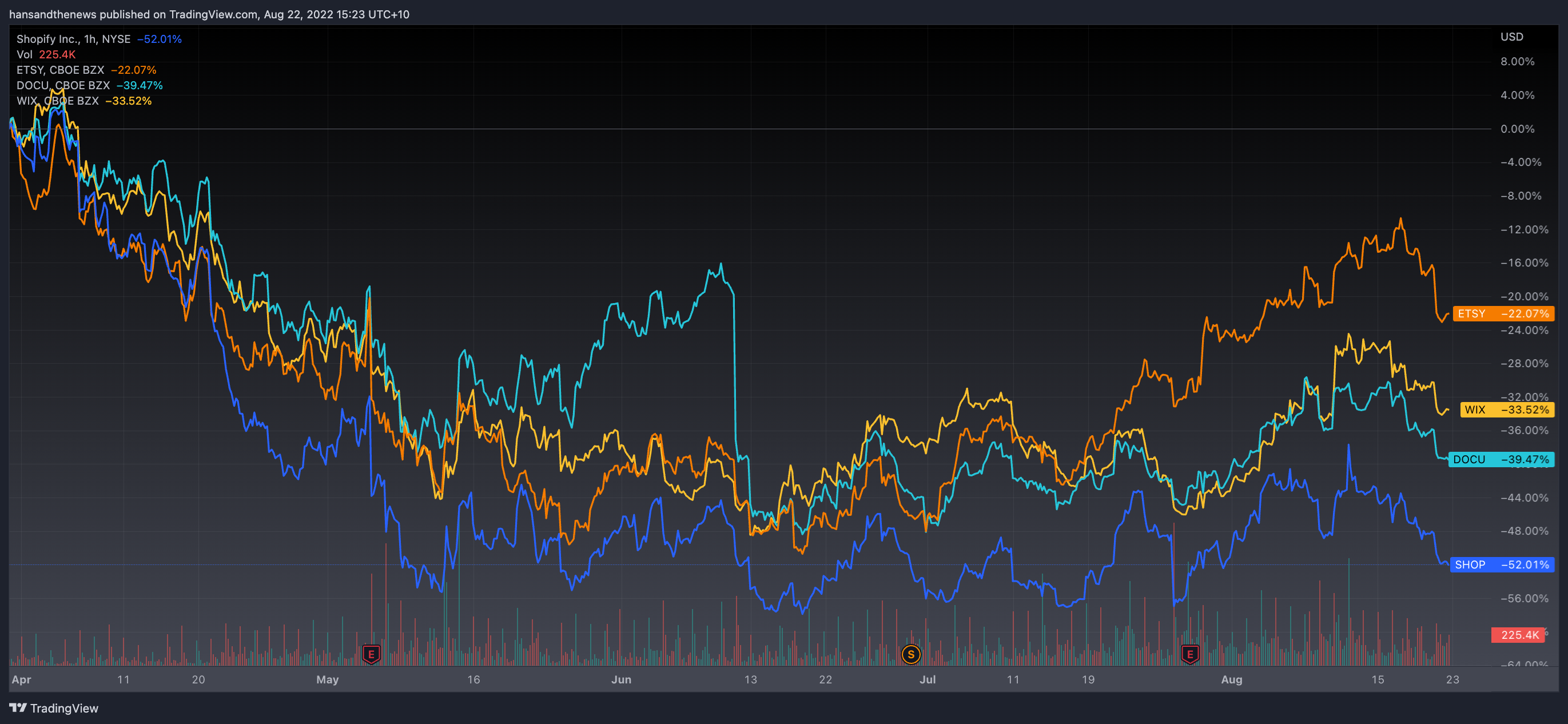Click the TradingView logo at bottom left
The image size is (1568, 724).
click(54, 708)
